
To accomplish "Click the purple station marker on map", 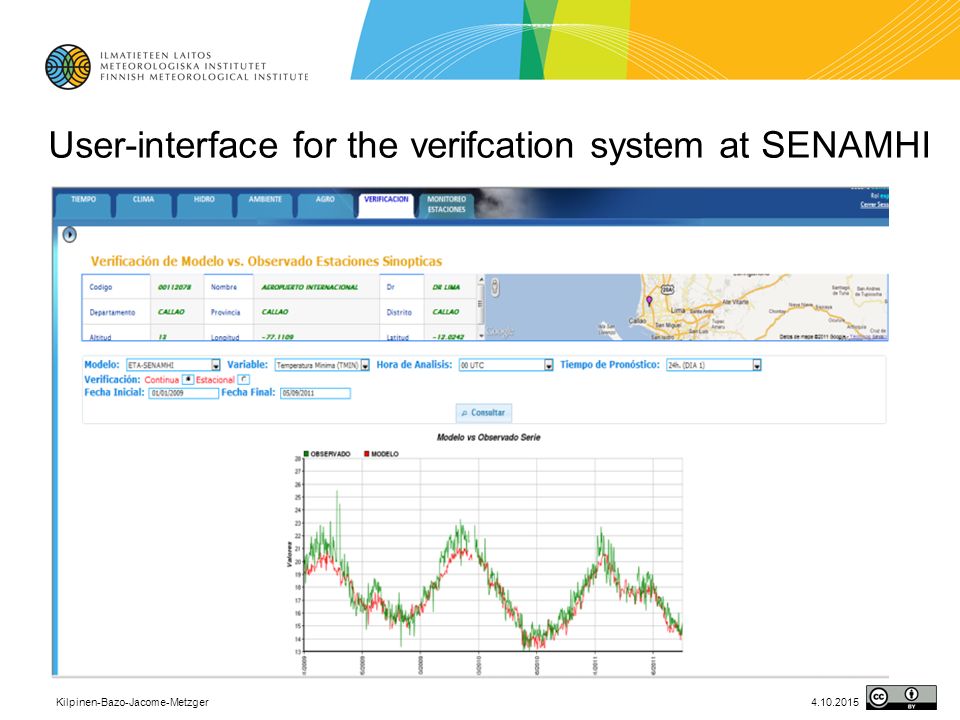I will (x=650, y=301).
